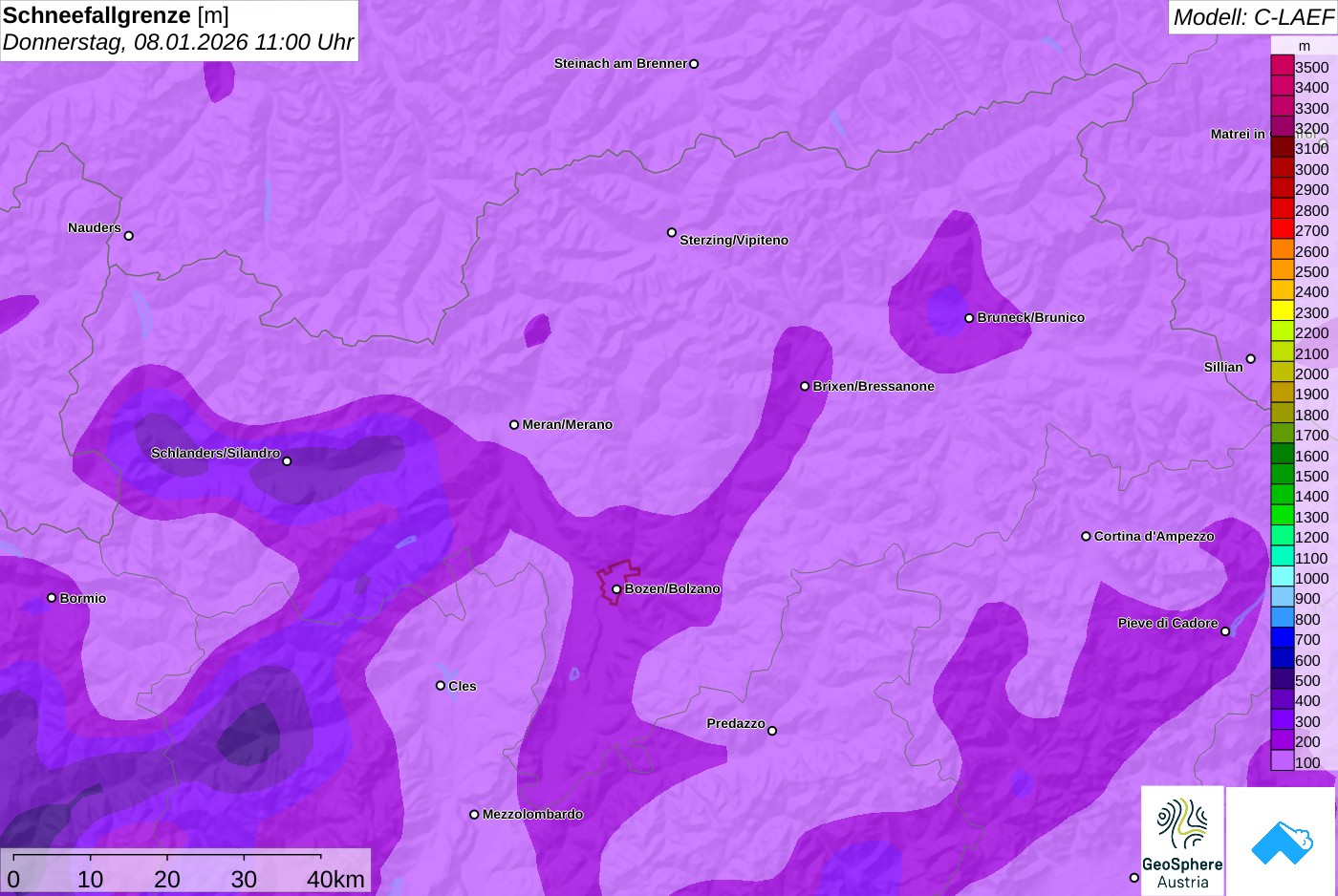The height and width of the screenshot is (896, 1338).
Task: Select the Sillian location marker
Action: tap(1251, 359)
